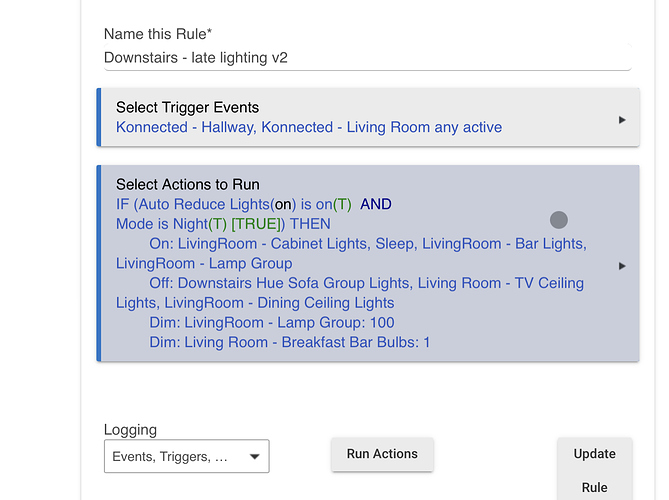The width and height of the screenshot is (669, 500).
Task: Open the Logging dropdown arrow
Action: coord(255,456)
